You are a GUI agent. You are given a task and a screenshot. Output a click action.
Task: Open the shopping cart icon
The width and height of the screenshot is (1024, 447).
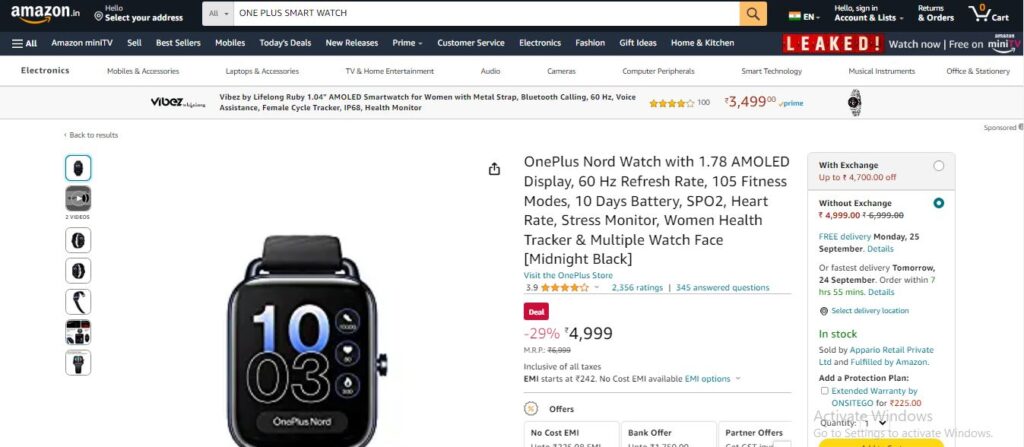coord(988,13)
